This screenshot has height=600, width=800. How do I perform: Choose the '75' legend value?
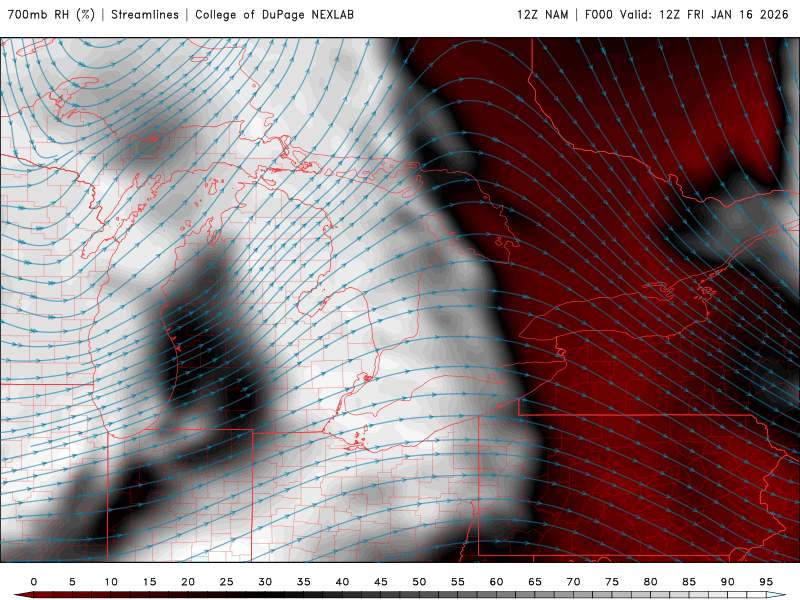click(612, 582)
